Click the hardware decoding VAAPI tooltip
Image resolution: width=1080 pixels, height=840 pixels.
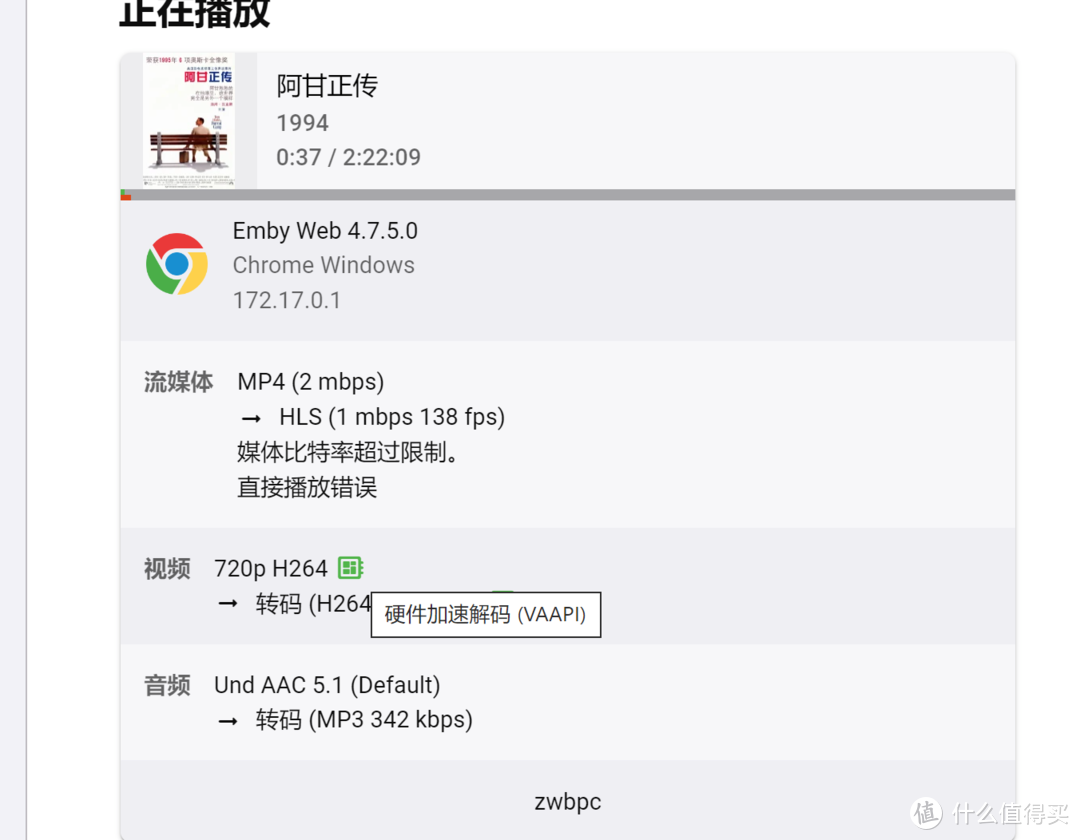pos(486,614)
